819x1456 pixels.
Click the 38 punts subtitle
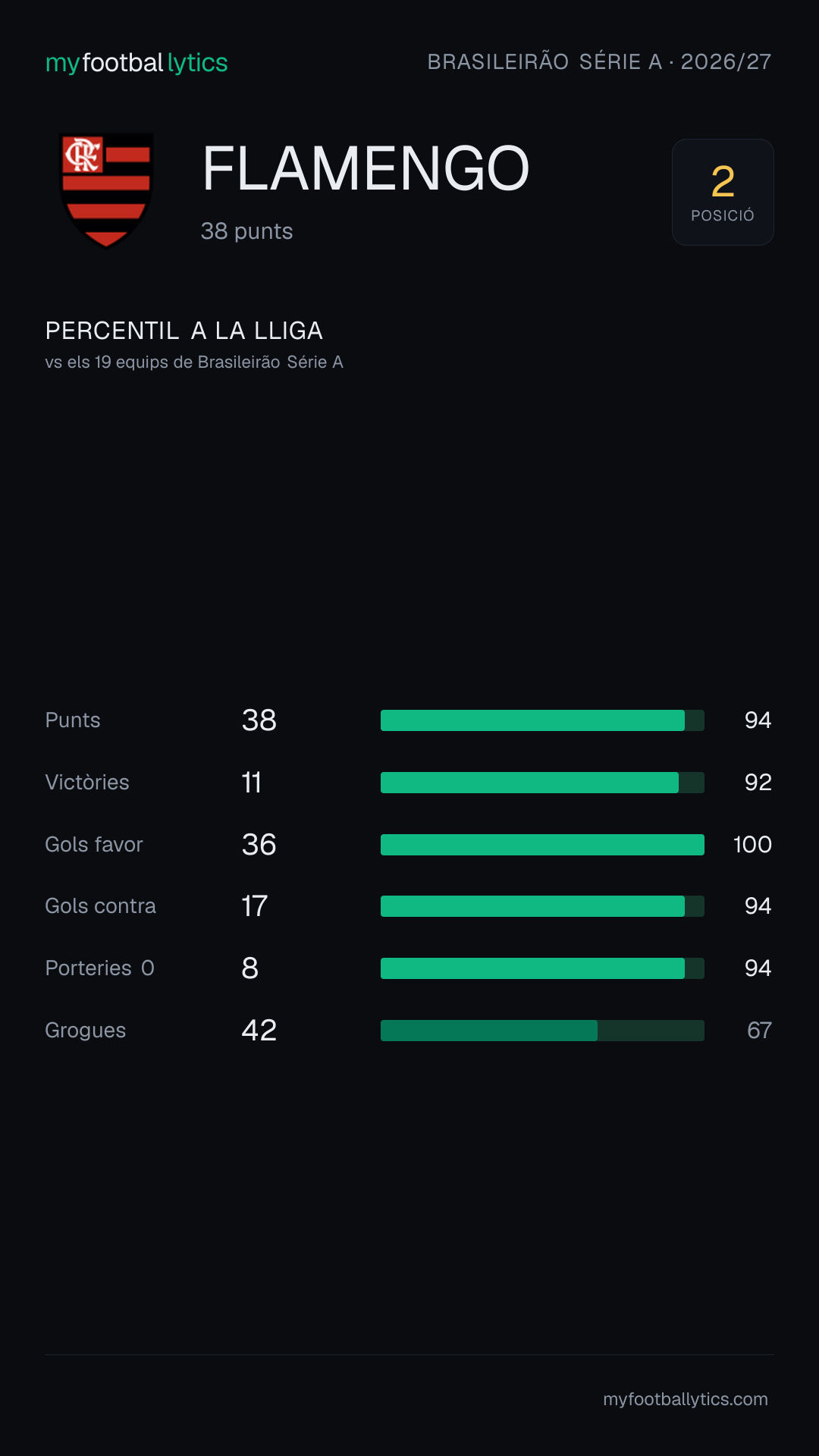[246, 231]
